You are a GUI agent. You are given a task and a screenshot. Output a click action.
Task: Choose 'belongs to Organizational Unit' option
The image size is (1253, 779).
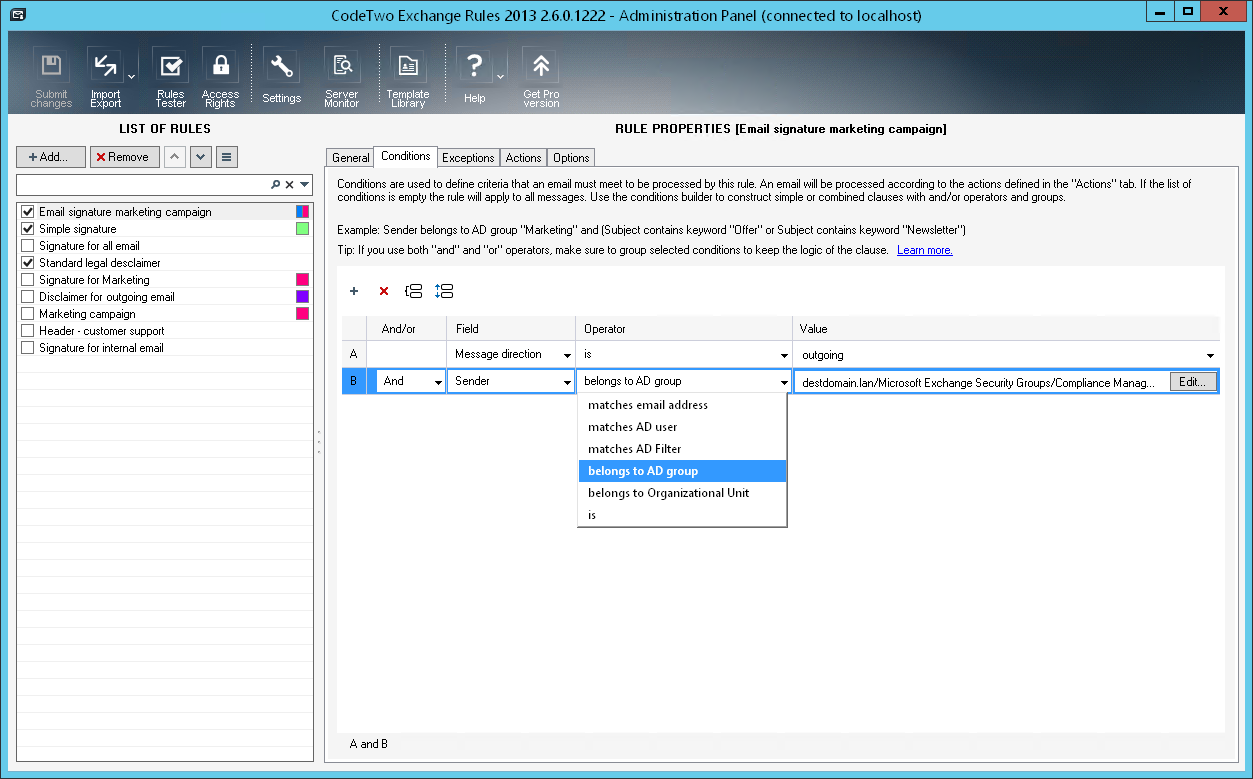[682, 493]
